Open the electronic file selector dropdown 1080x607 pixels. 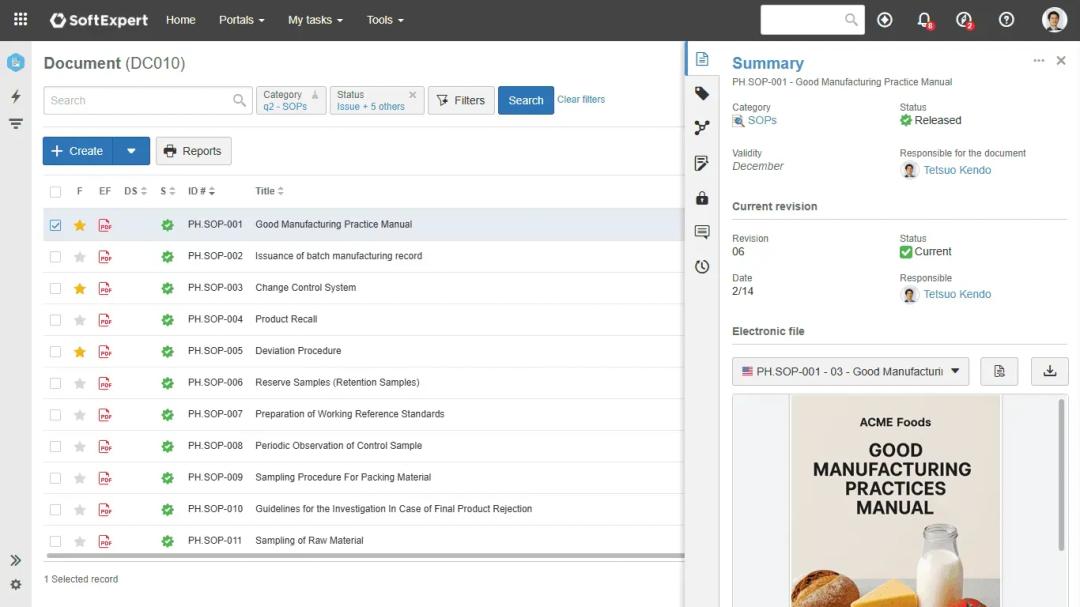(850, 371)
